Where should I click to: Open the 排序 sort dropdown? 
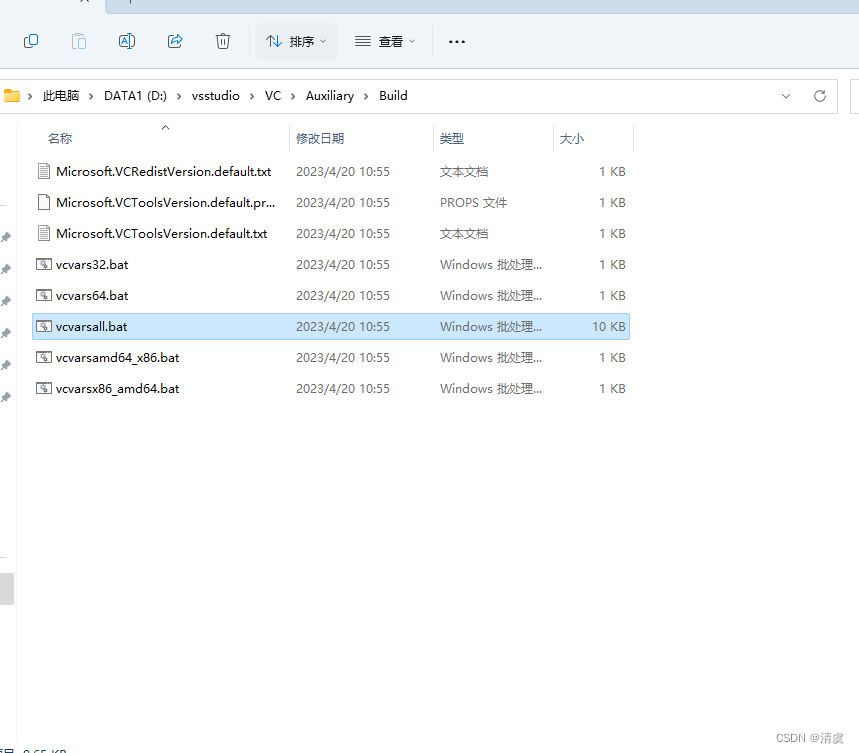click(x=296, y=41)
